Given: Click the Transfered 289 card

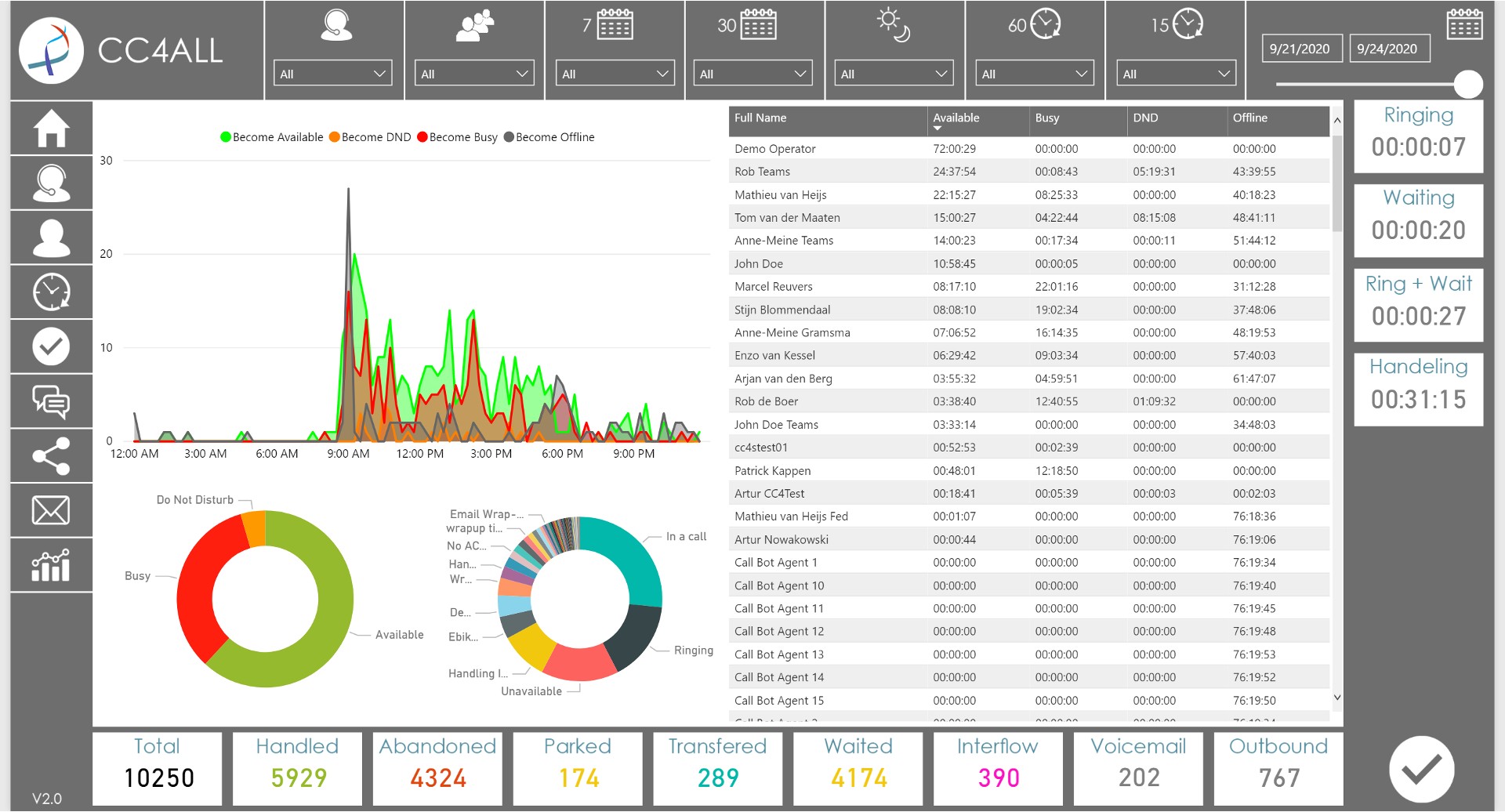Looking at the screenshot, I should pos(718,768).
